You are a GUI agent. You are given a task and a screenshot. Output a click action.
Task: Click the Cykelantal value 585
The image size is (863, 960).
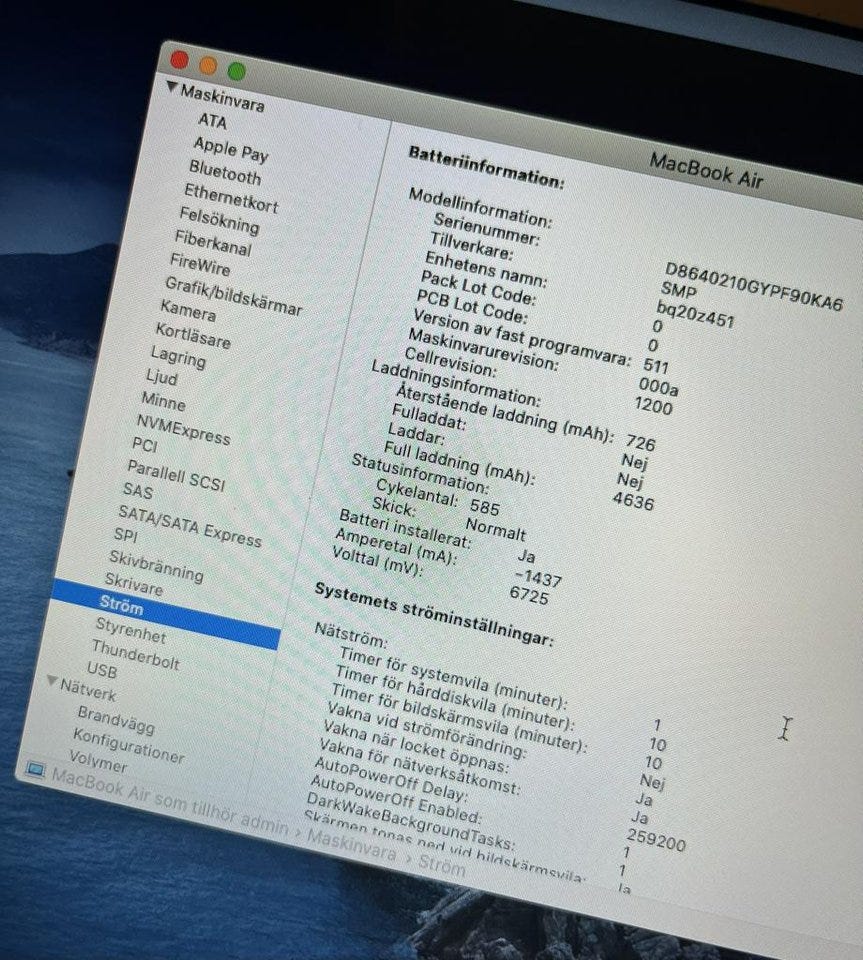pos(485,506)
